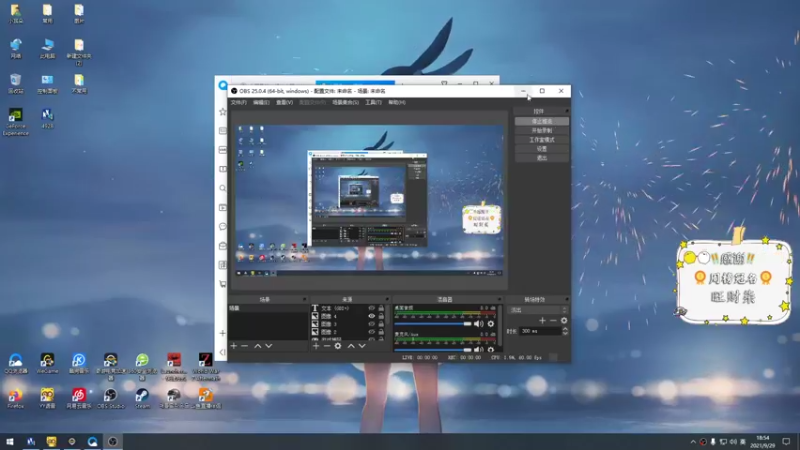Screen dimensions: 800x450
Task: Select the Steam desktop shortcut
Action: 142,398
